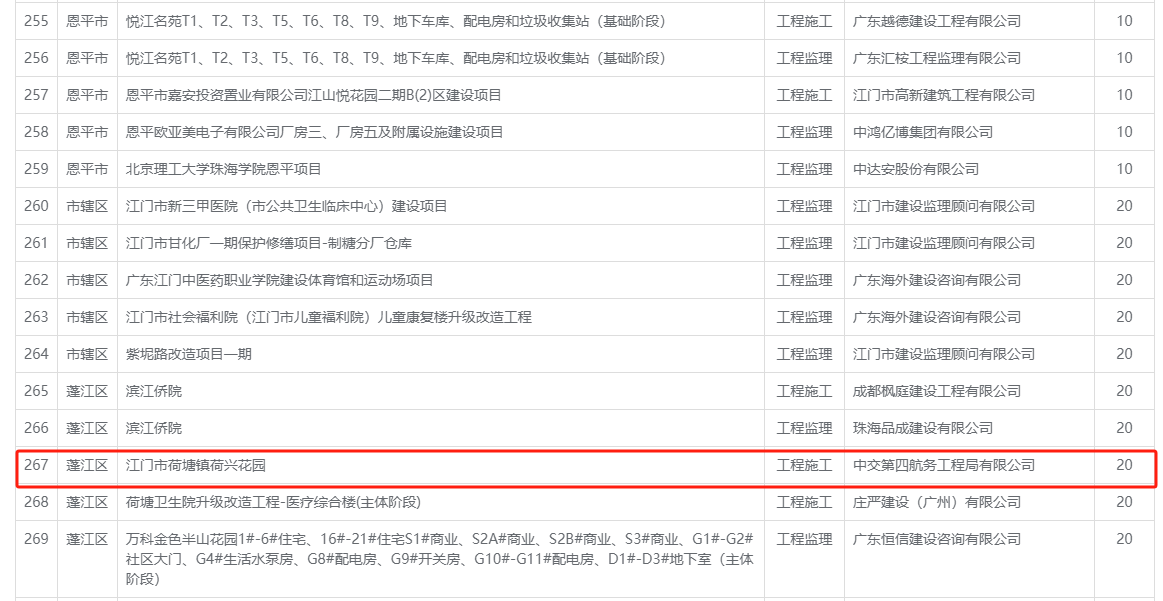Select 恩平市 in row 258

tap(87, 132)
